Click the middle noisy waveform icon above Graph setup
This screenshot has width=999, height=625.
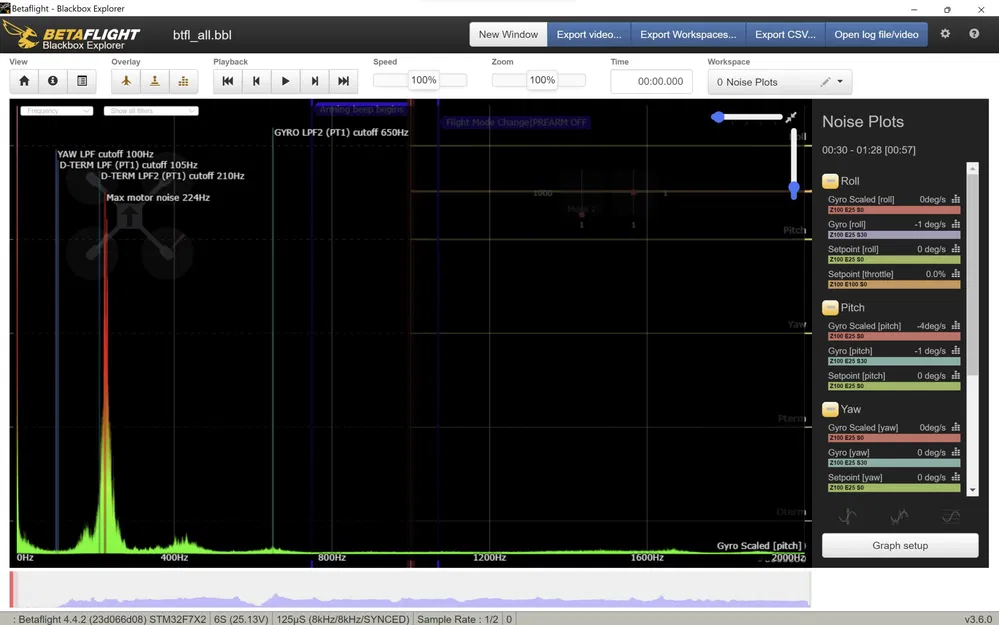pos(899,516)
